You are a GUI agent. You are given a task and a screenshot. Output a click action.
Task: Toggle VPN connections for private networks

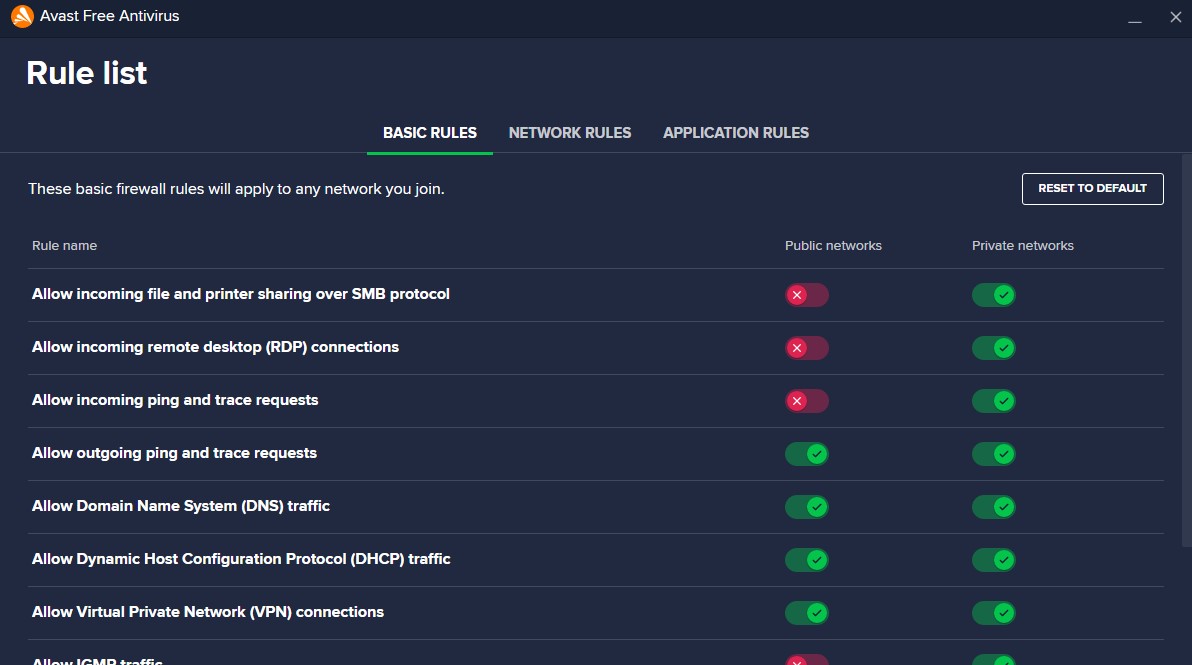(x=994, y=613)
